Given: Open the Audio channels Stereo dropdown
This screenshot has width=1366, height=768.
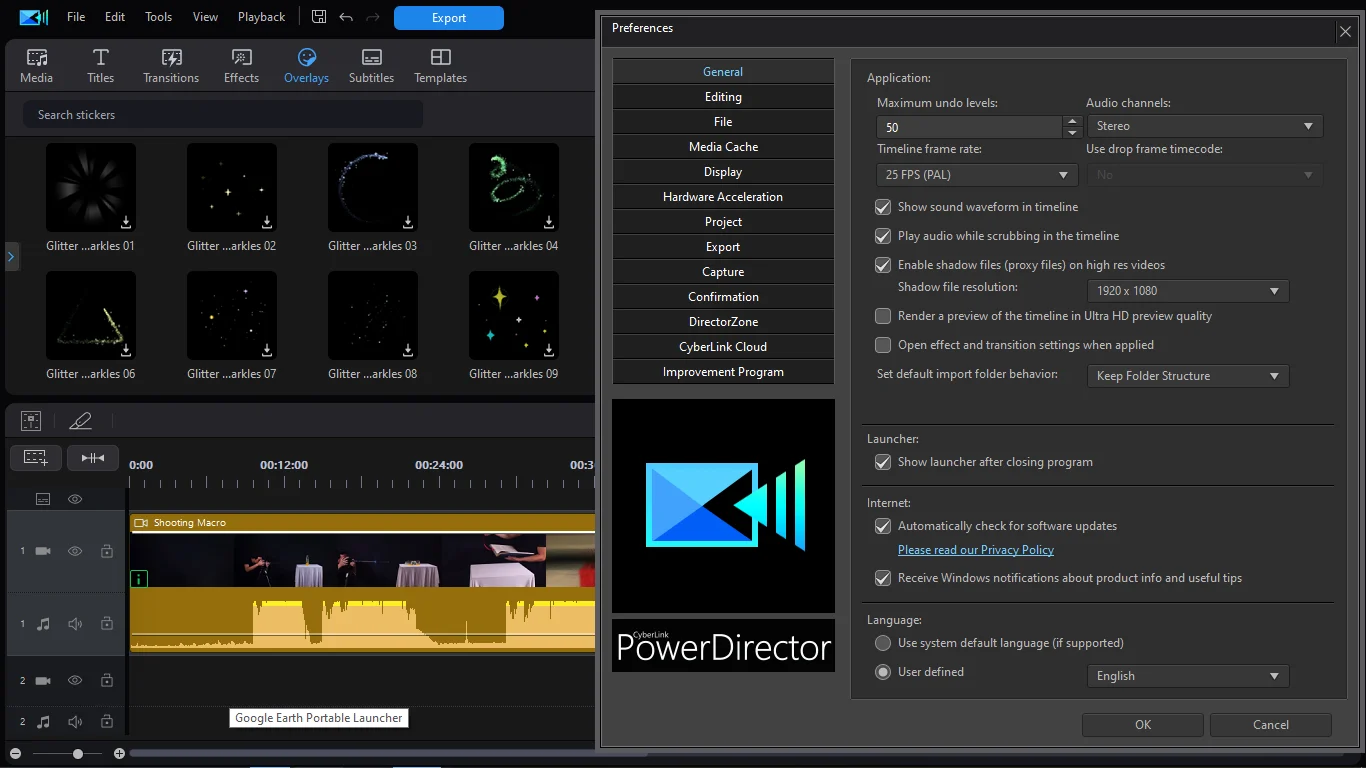Looking at the screenshot, I should click(1204, 126).
